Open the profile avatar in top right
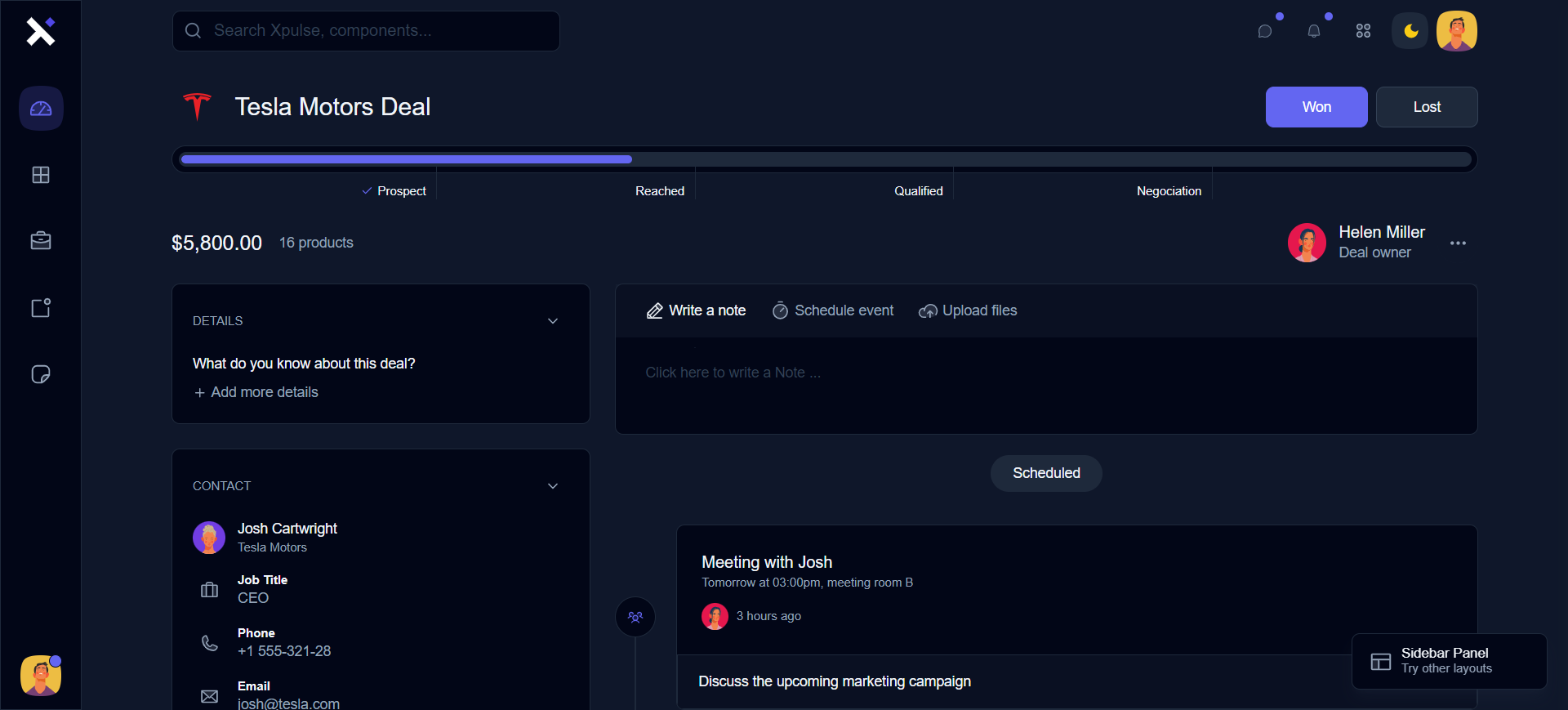This screenshot has height=710, width=1568. [1457, 31]
